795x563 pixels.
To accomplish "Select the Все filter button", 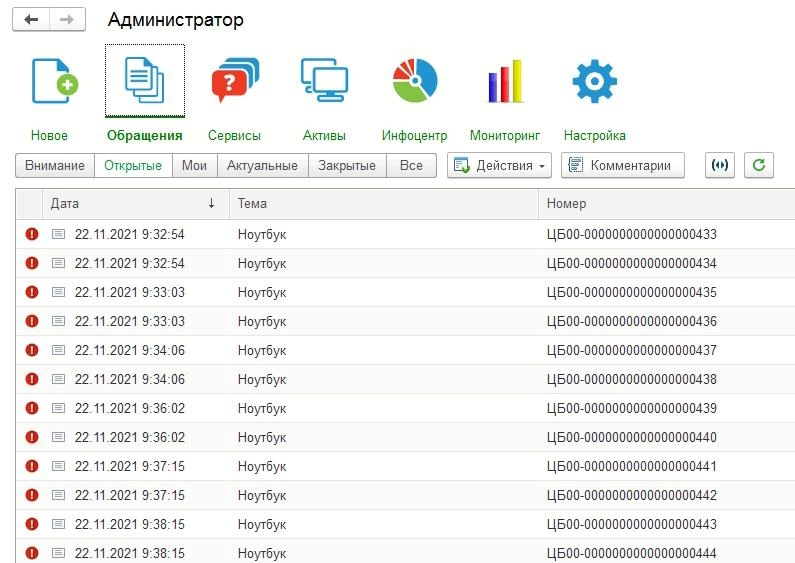I will click(x=411, y=165).
